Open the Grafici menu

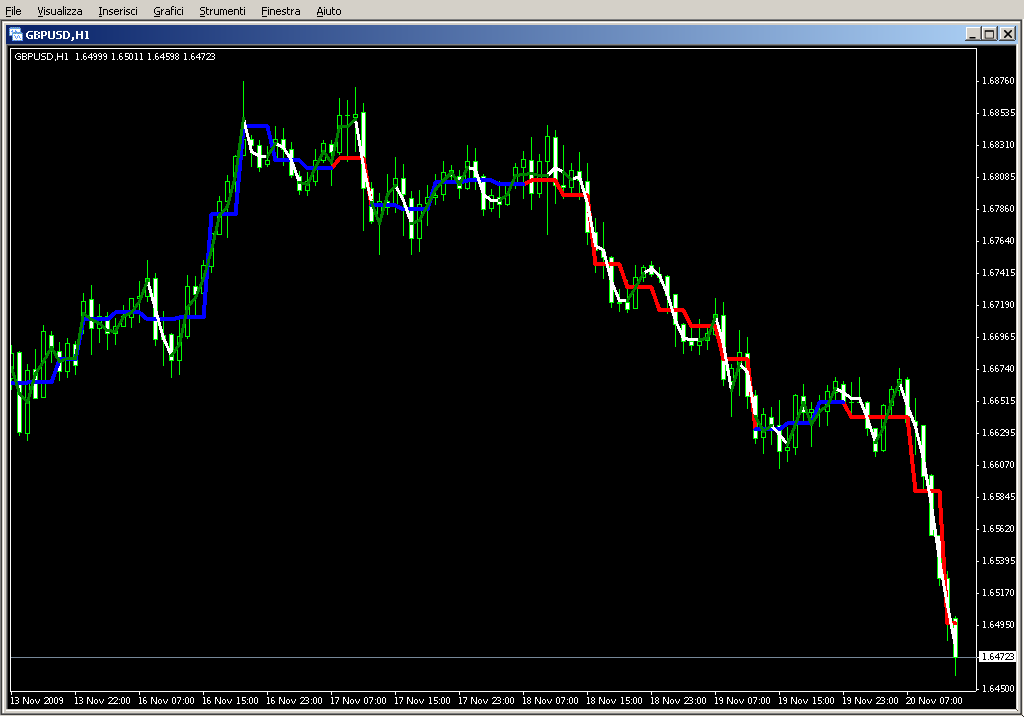pos(168,11)
